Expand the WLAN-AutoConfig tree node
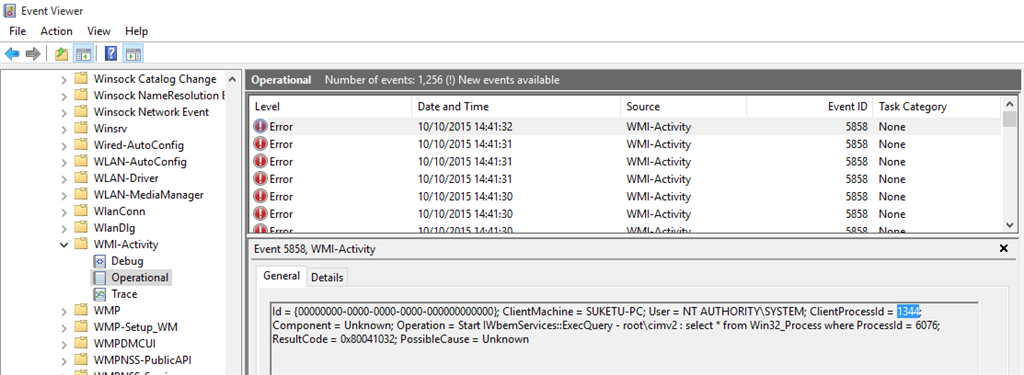1024x375 pixels. (64, 161)
